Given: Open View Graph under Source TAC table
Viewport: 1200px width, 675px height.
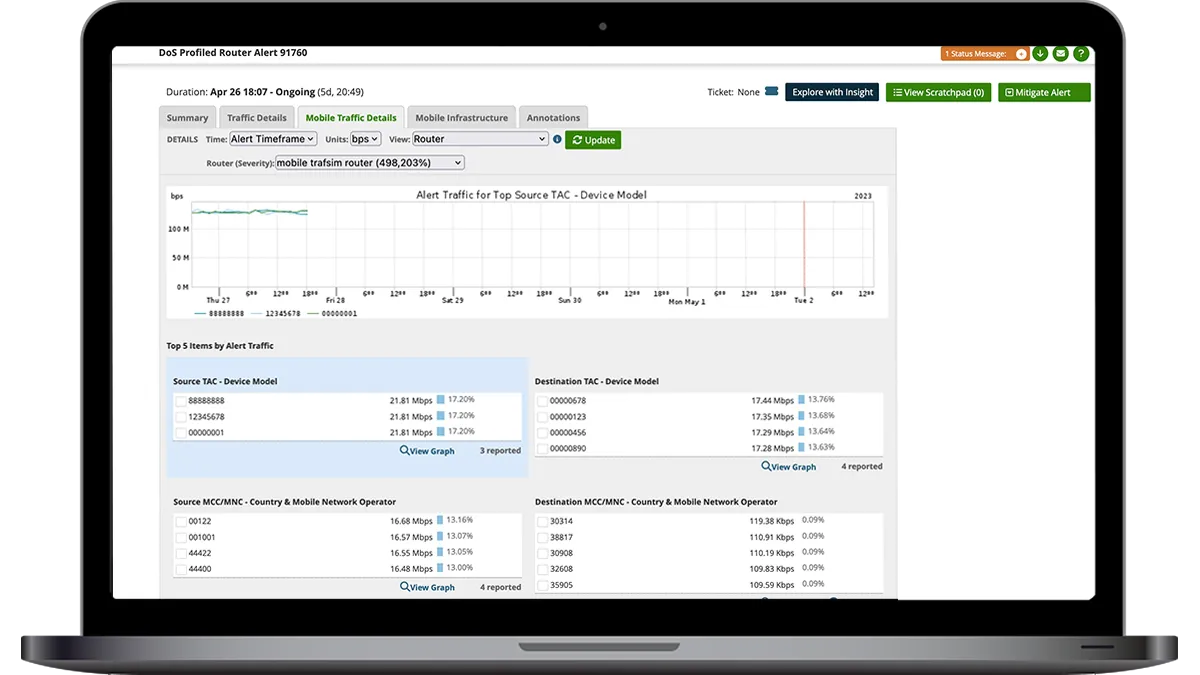Looking at the screenshot, I should (427, 451).
